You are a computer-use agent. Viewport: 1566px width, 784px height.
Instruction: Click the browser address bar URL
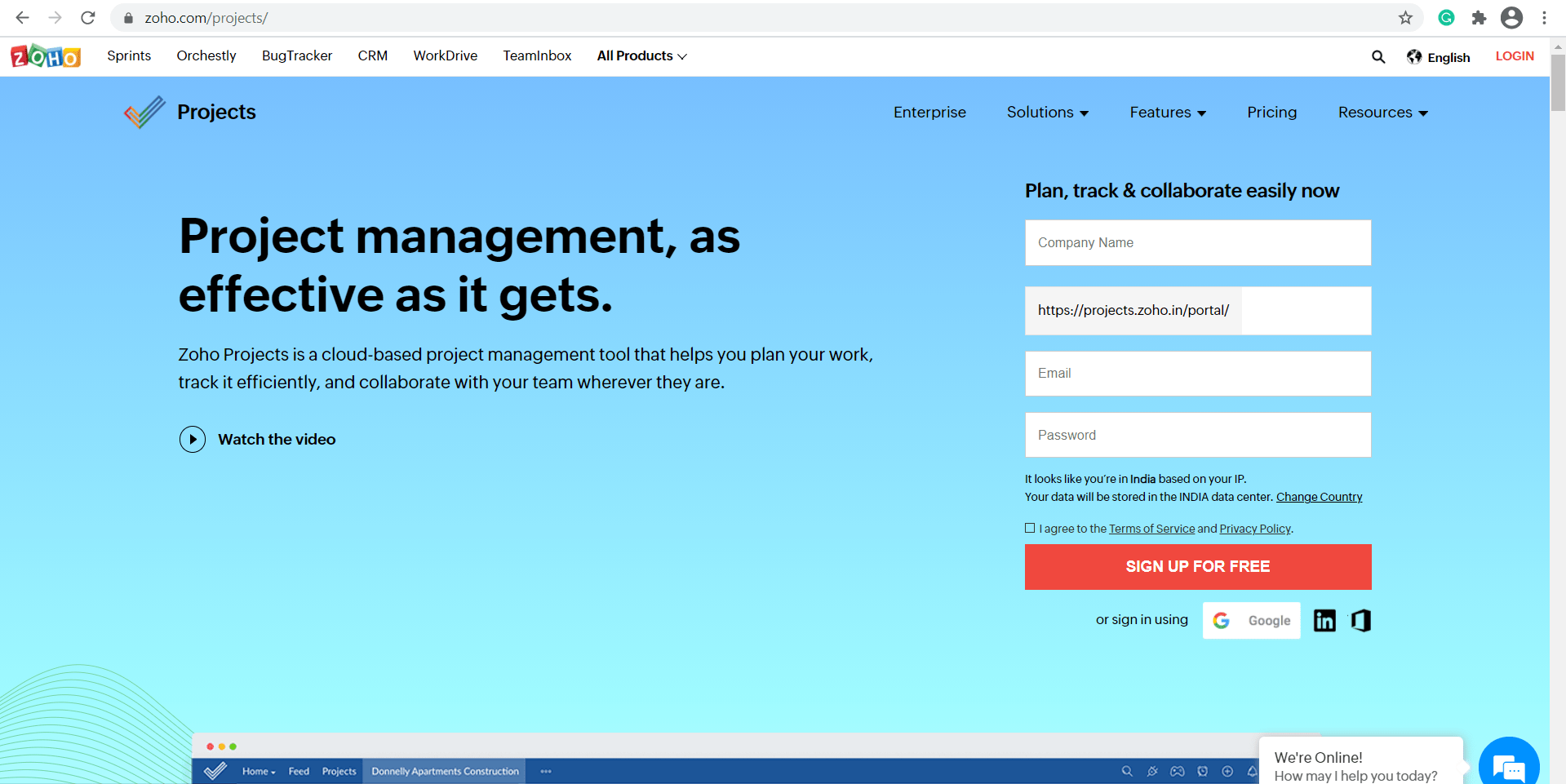pos(206,18)
